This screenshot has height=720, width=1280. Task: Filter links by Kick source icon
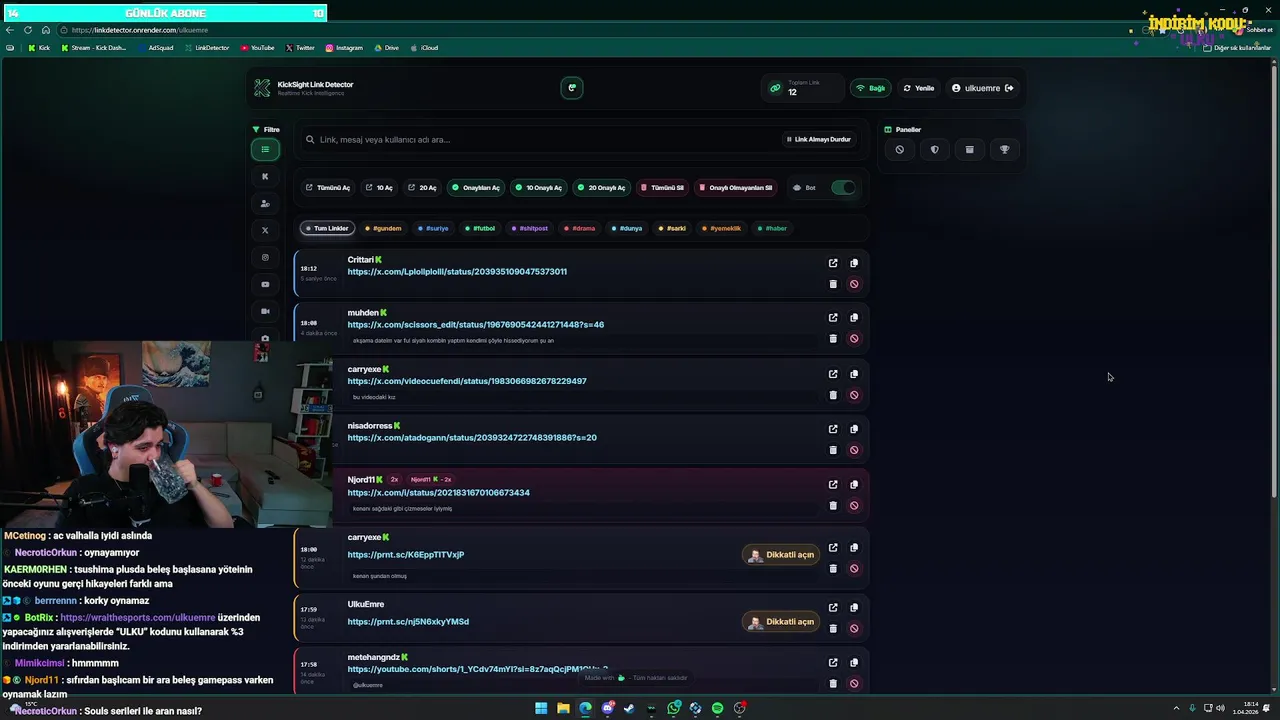[265, 177]
